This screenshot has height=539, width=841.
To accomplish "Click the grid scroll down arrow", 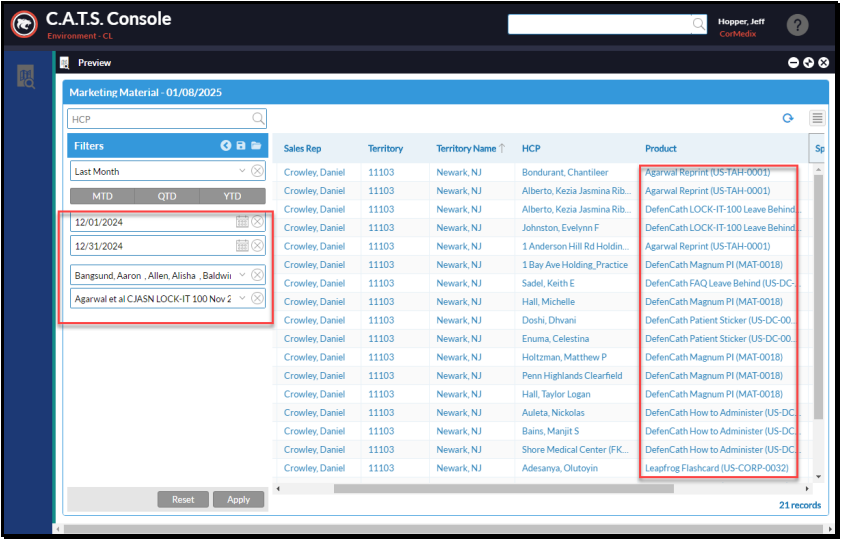I will 818,476.
